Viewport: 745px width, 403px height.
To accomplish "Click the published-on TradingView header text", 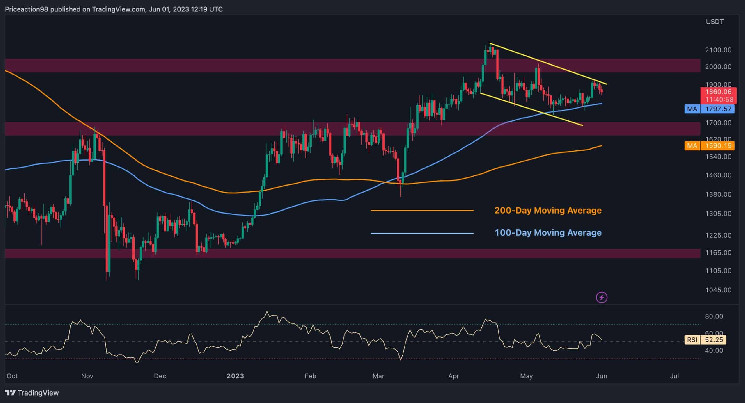I will (113, 9).
